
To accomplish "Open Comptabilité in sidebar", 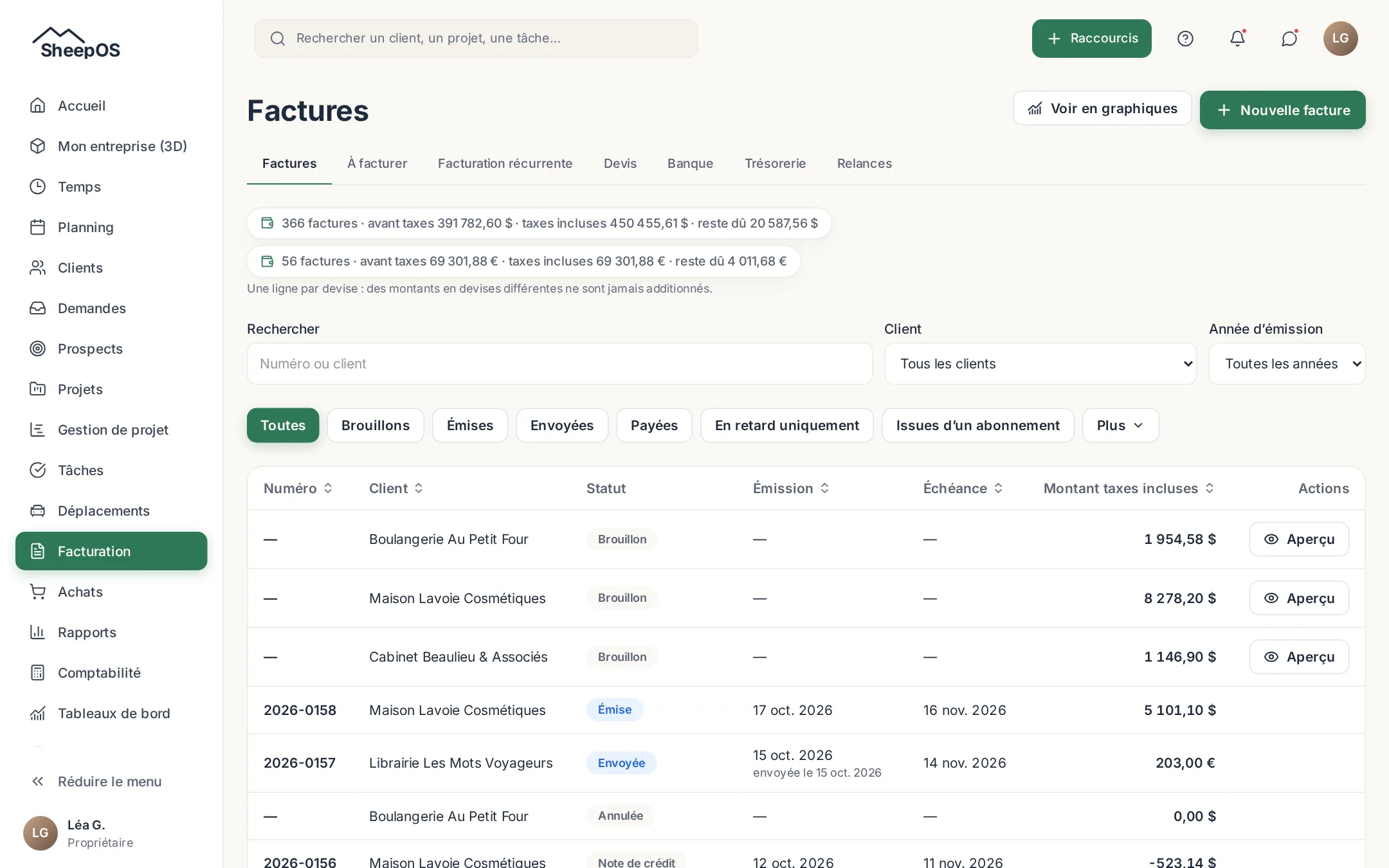I will [x=111, y=673].
